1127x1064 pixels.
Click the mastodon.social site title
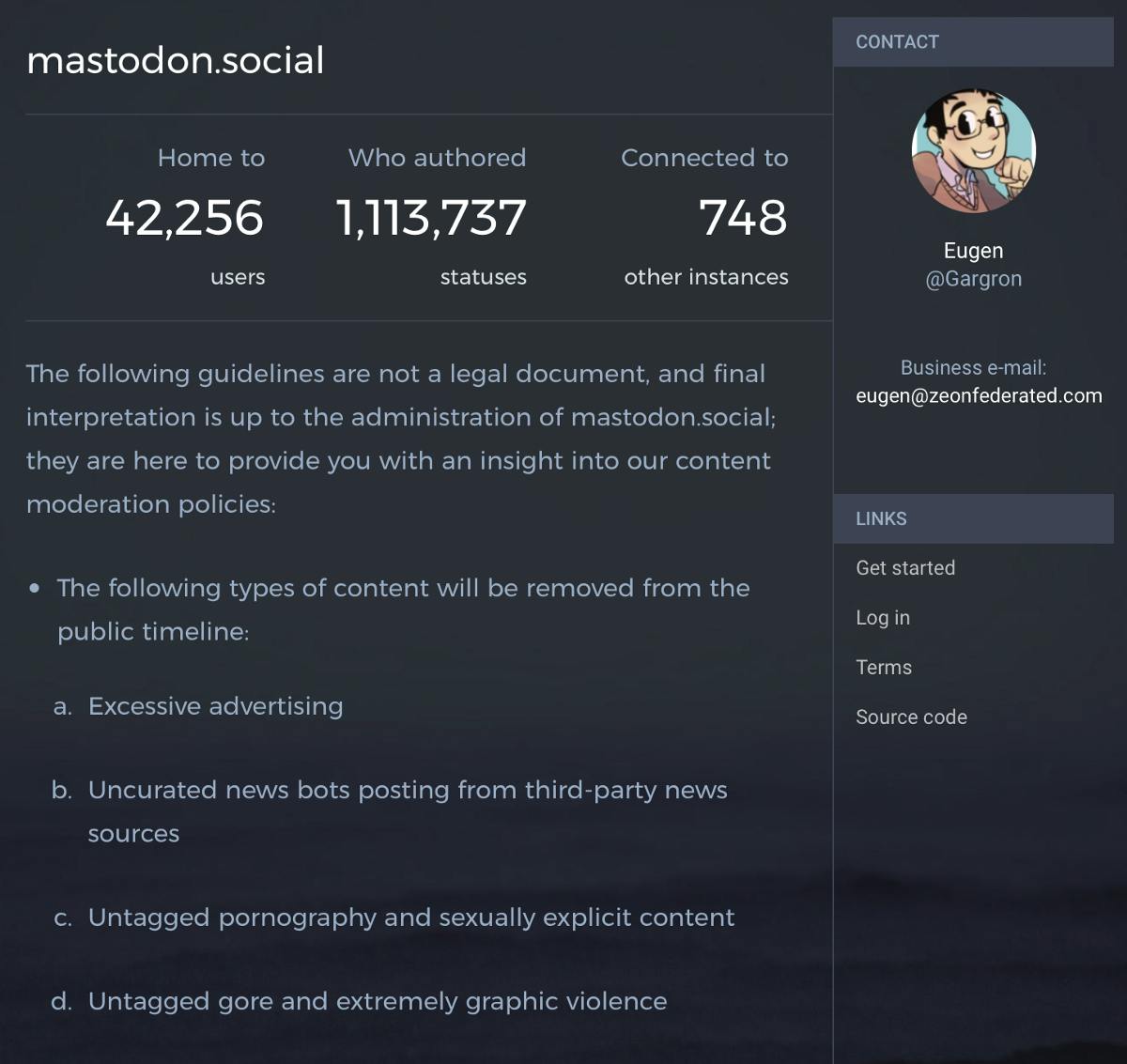pyautogui.click(x=176, y=60)
